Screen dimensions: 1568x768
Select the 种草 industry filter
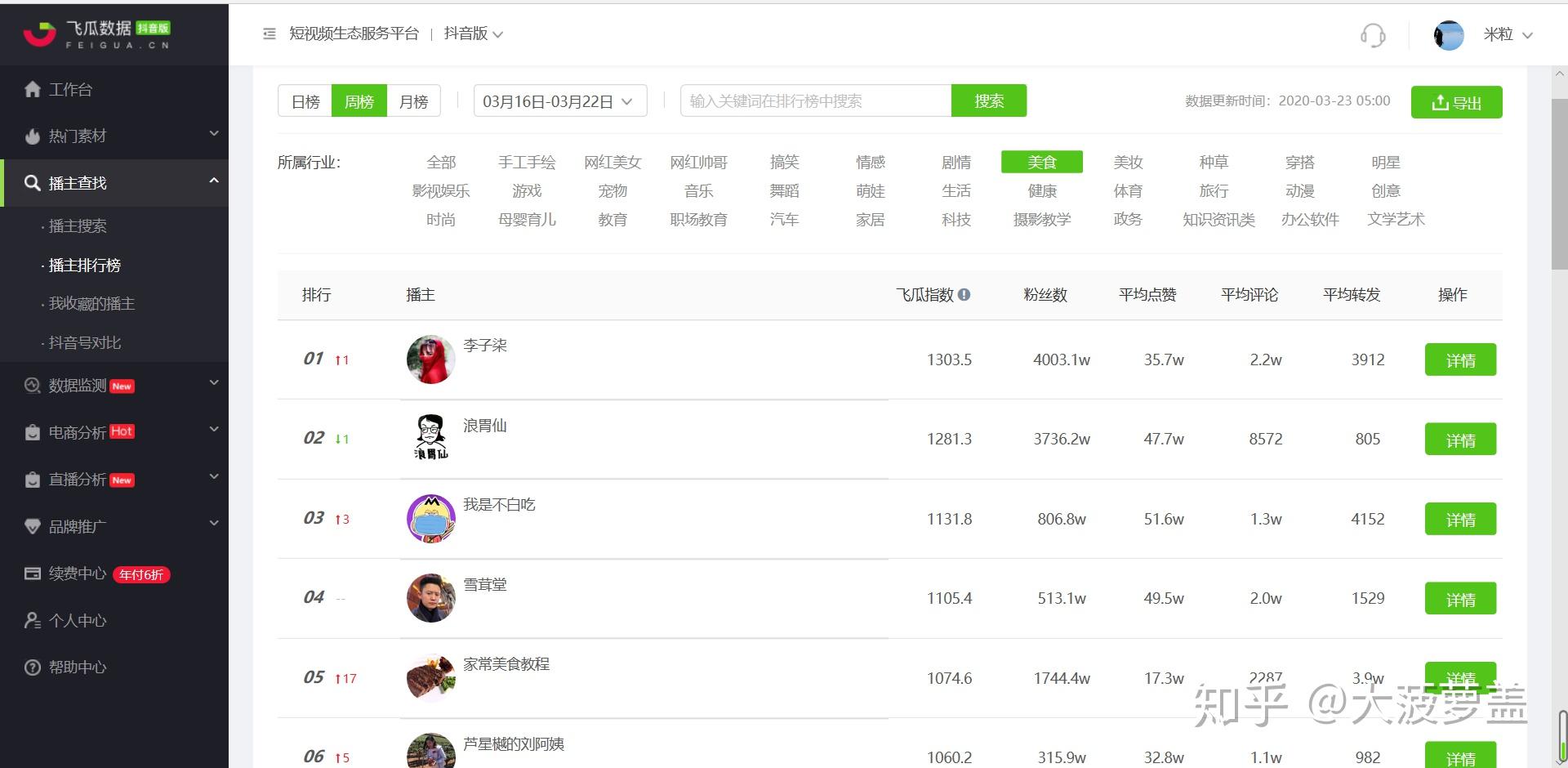[x=1214, y=163]
